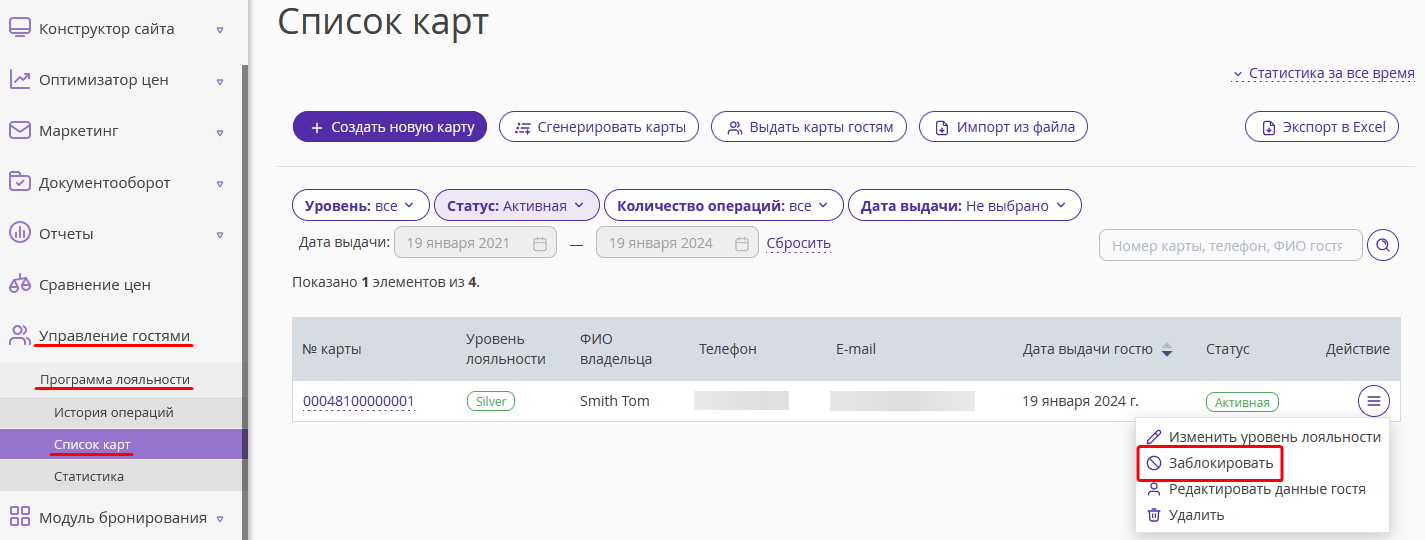Click the 19 января 2024 date field
1425x540 pixels.
point(677,243)
